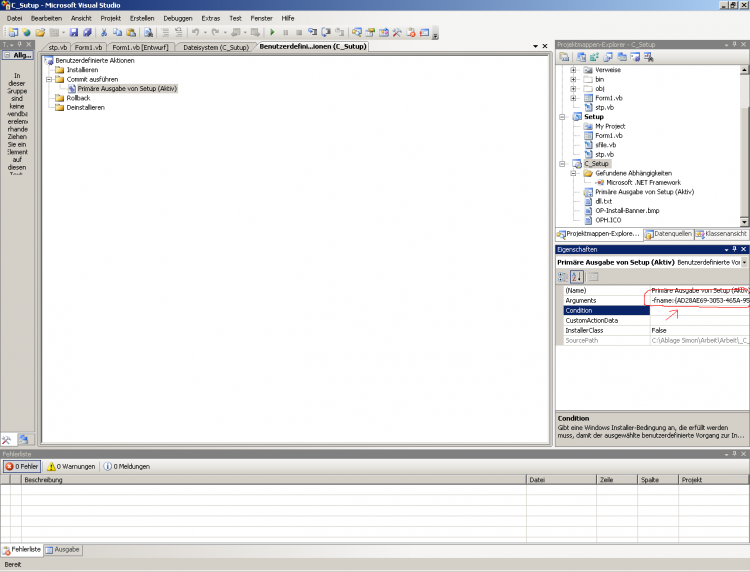
Task: Open the User Interface Editor icon in Explorer toolbar
Action: pyautogui.click(x=622, y=57)
